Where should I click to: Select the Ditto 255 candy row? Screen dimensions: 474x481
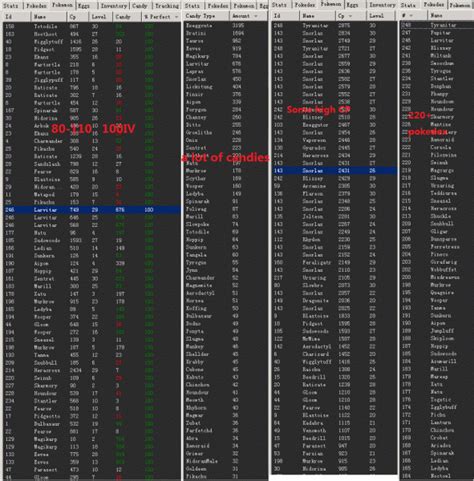[x=226, y=125]
